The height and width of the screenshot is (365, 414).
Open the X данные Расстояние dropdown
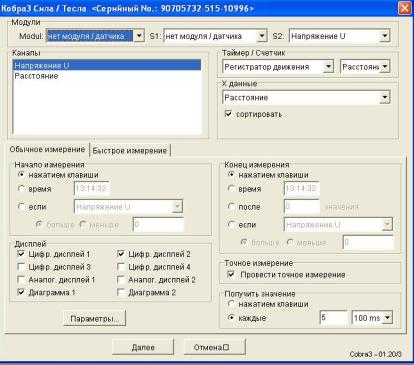pos(385,97)
